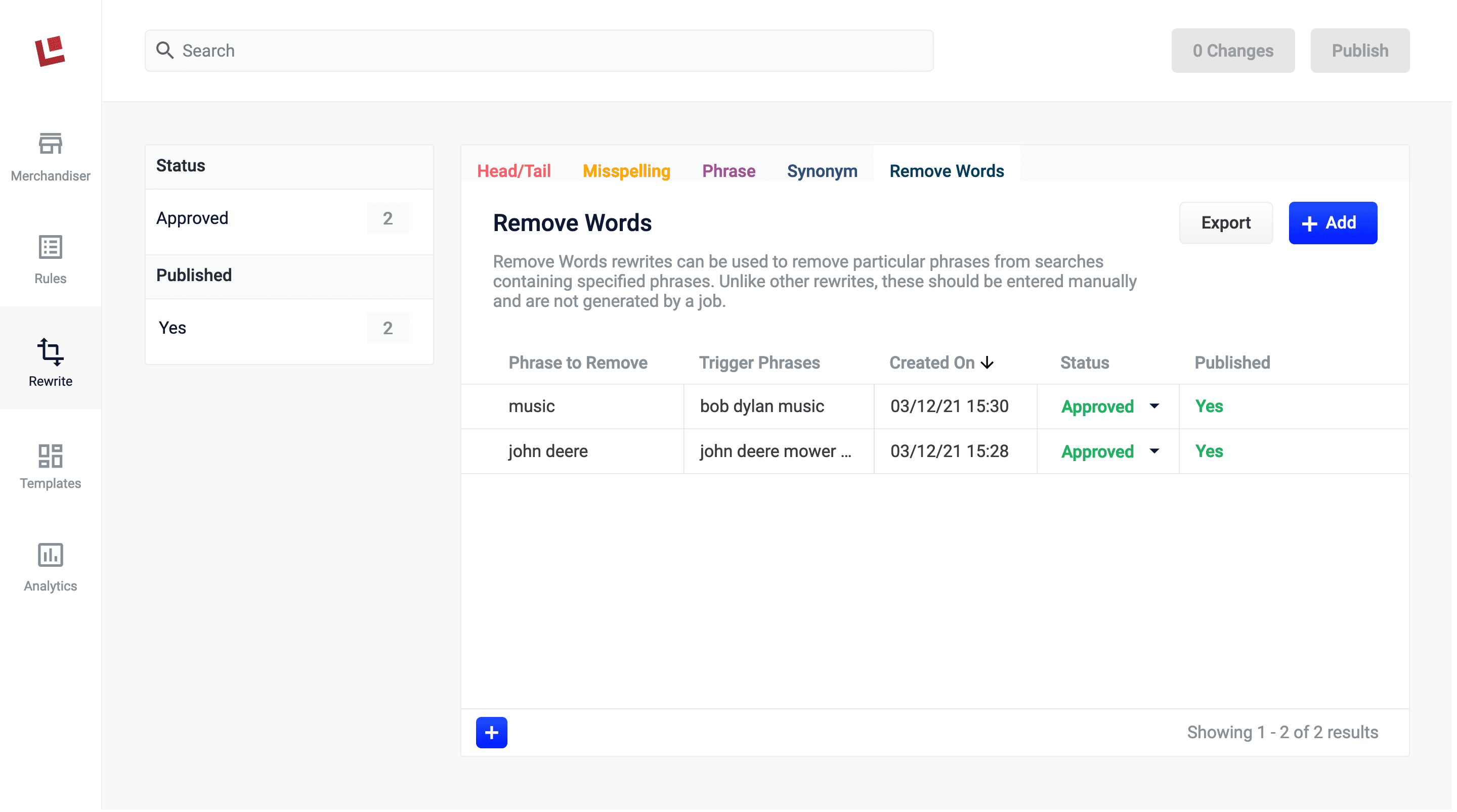Image resolution: width=1457 pixels, height=812 pixels.
Task: Expand the Status dropdown for john deere row
Action: click(x=1154, y=451)
